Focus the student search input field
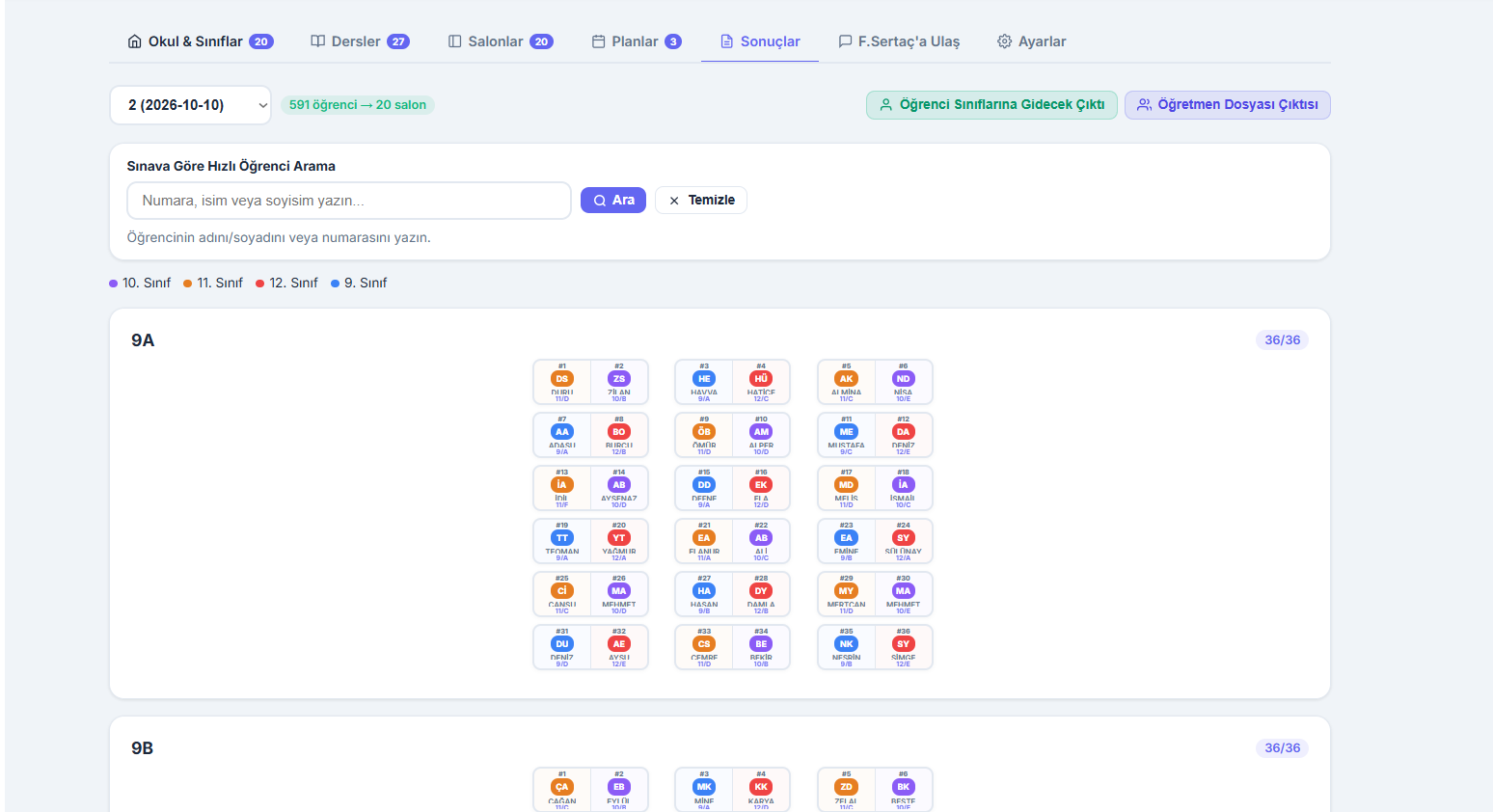Viewport: 1493px width, 812px height. (x=349, y=201)
